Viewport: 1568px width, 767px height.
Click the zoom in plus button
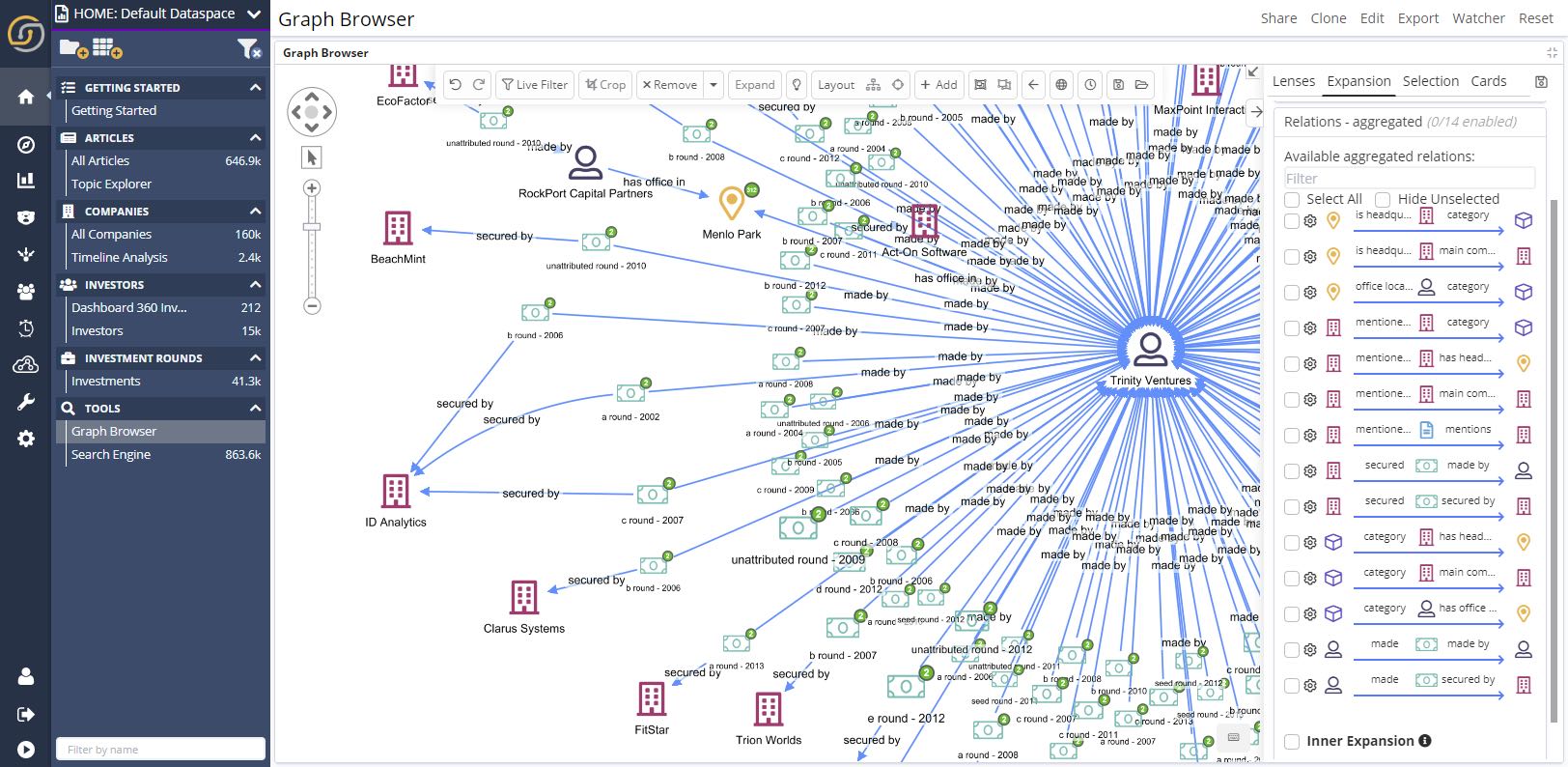pyautogui.click(x=312, y=188)
